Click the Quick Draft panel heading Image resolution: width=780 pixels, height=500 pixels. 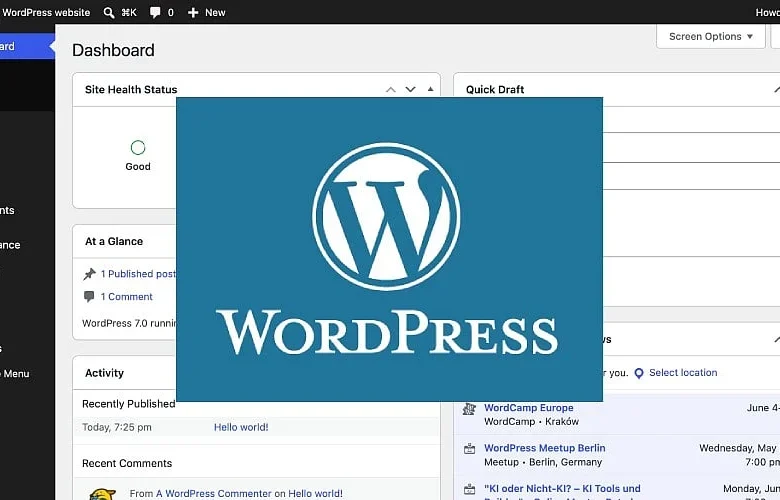pyautogui.click(x=495, y=90)
